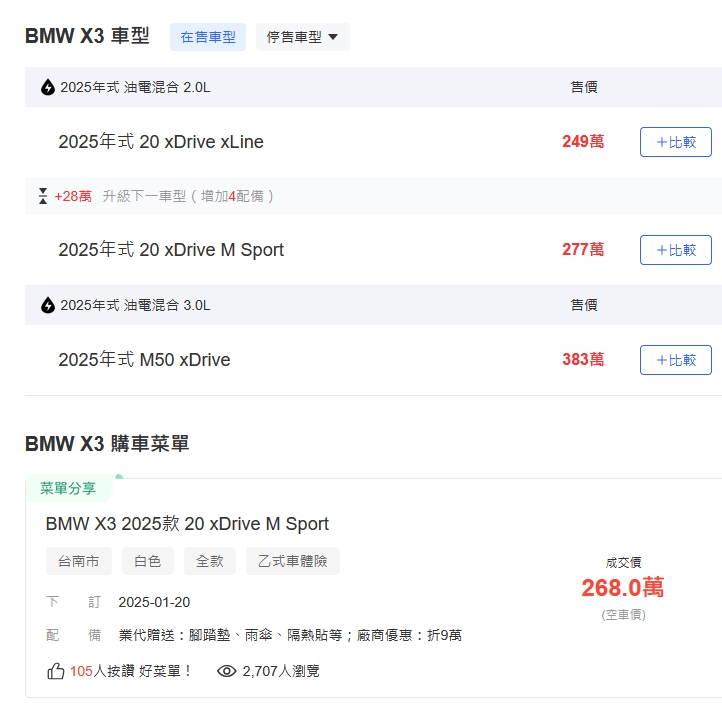Click the thumbs-up like icon

click(56, 671)
